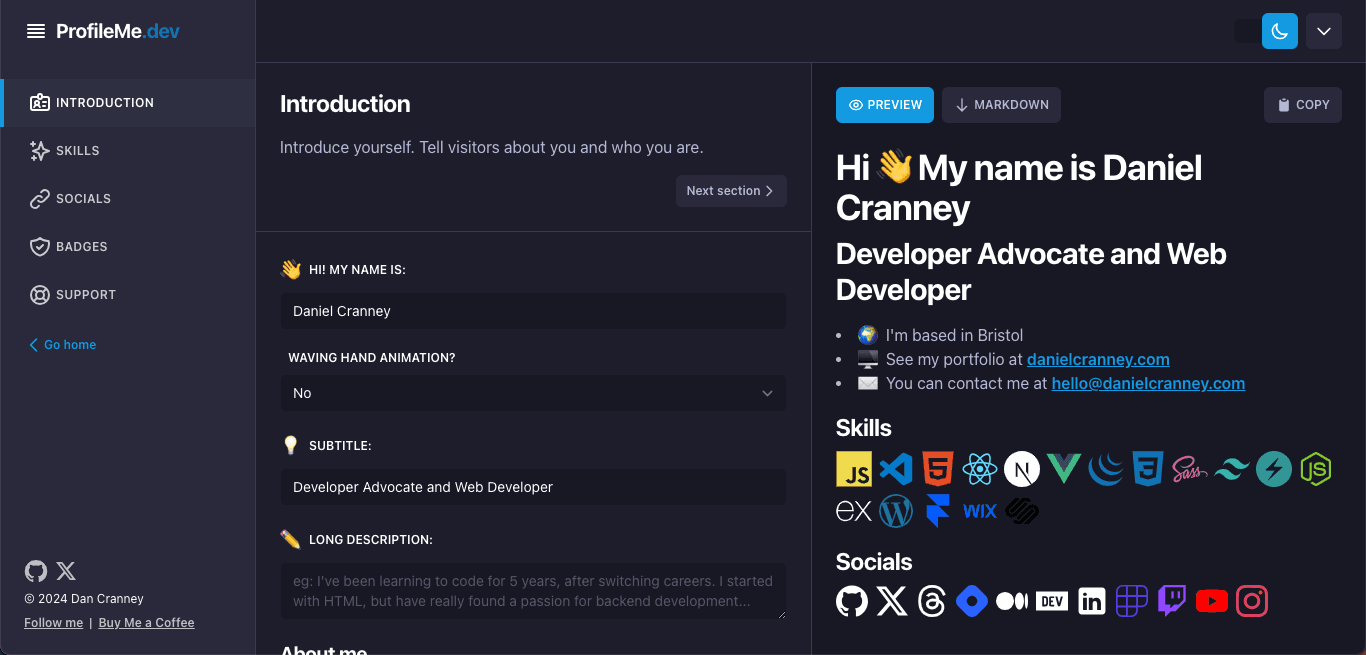1366x655 pixels.
Task: Switch to the Markdown view
Action: pos(1001,104)
